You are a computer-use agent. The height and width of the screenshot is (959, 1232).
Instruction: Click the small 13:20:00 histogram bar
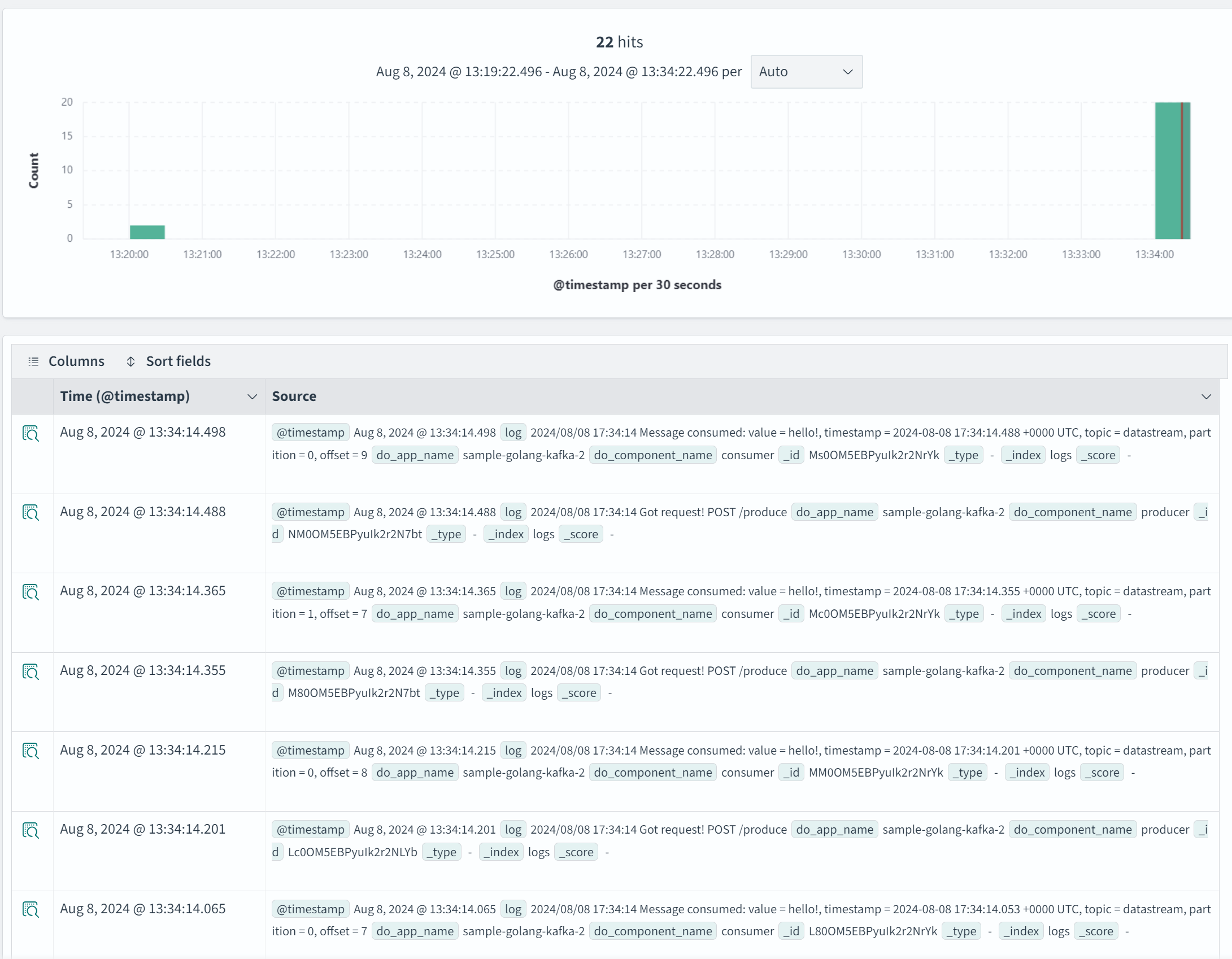(147, 232)
